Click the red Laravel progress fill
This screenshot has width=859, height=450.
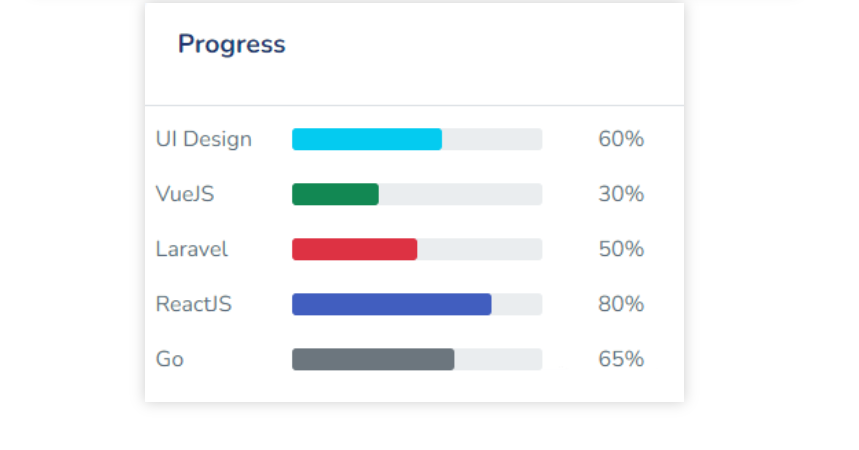(x=354, y=249)
